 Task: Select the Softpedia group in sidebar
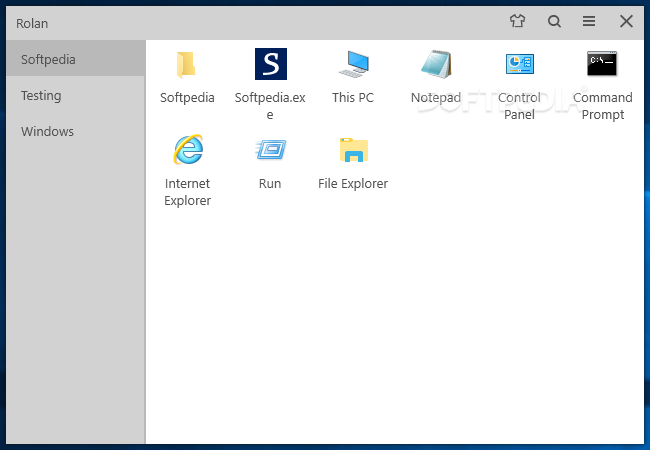[76, 59]
